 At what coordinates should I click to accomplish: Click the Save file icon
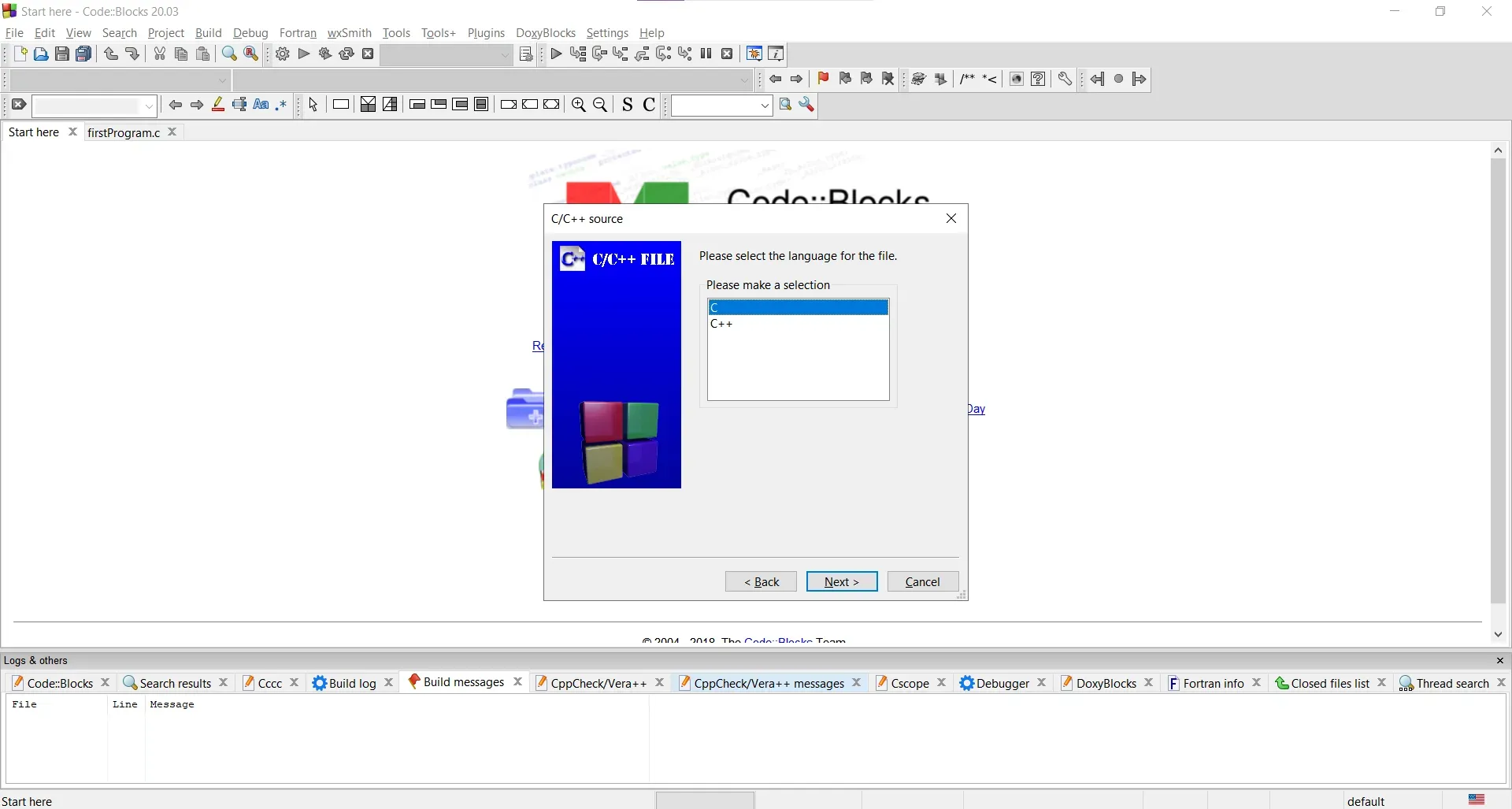click(x=62, y=54)
